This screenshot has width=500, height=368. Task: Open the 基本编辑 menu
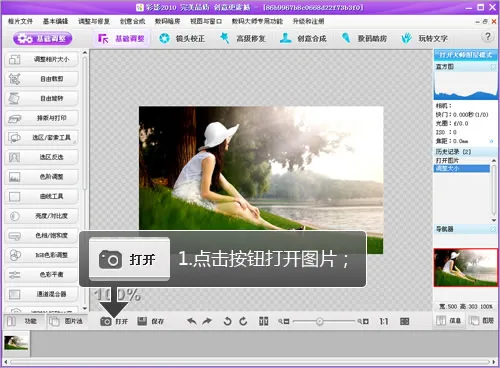coord(55,21)
